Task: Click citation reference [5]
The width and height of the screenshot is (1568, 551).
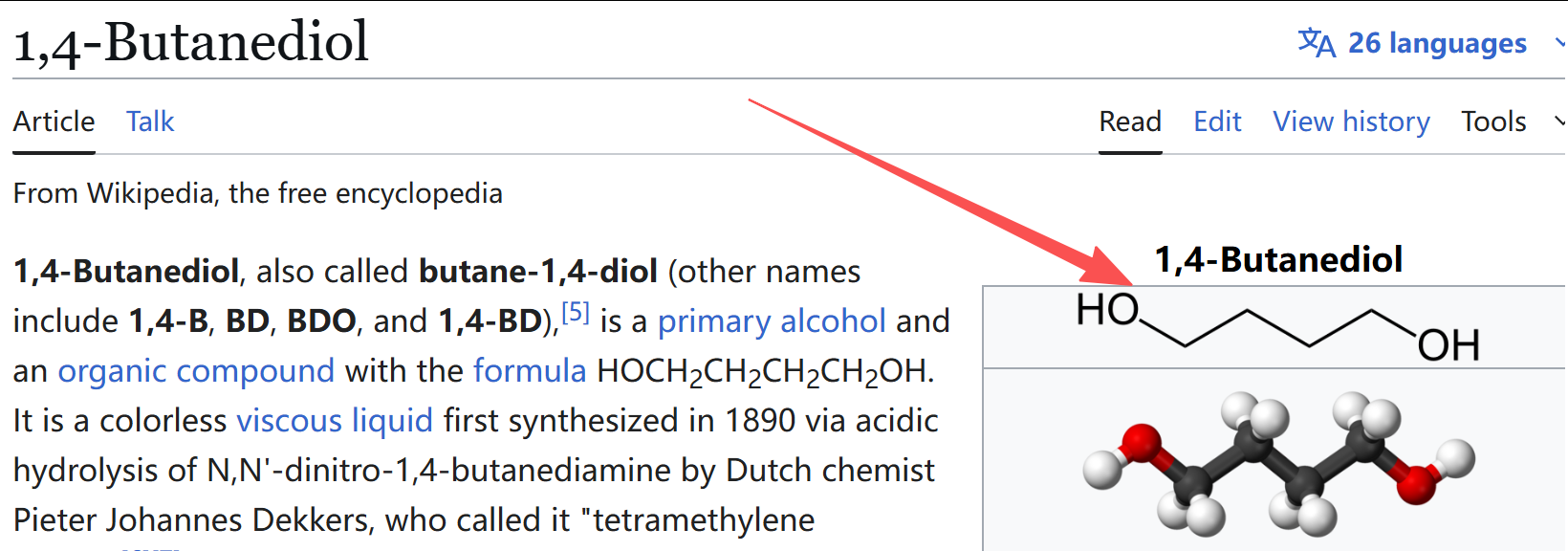Action: pyautogui.click(x=575, y=313)
